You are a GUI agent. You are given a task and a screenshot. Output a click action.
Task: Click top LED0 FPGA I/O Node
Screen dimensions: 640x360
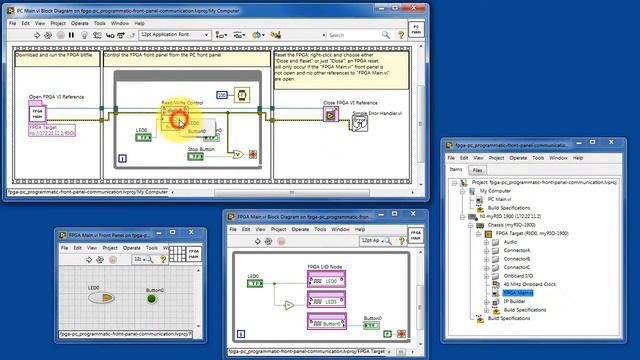tap(327, 279)
